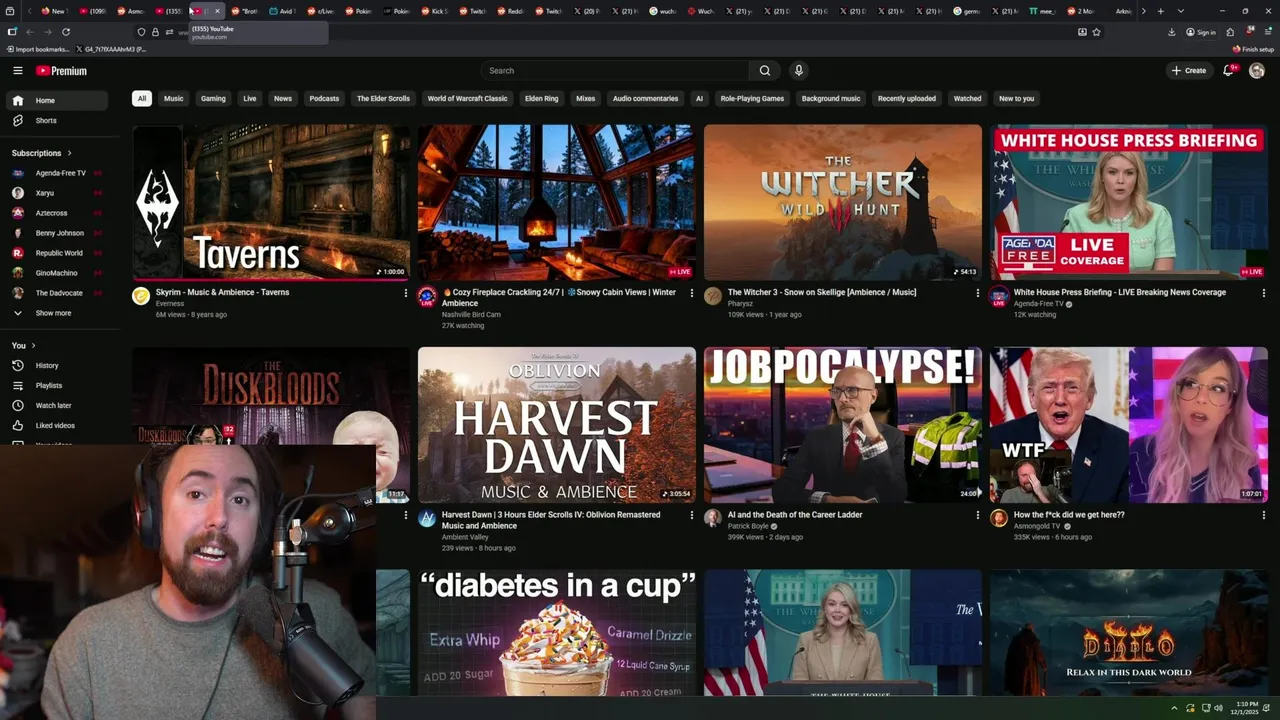Open Watch later in the sidebar

pos(57,405)
